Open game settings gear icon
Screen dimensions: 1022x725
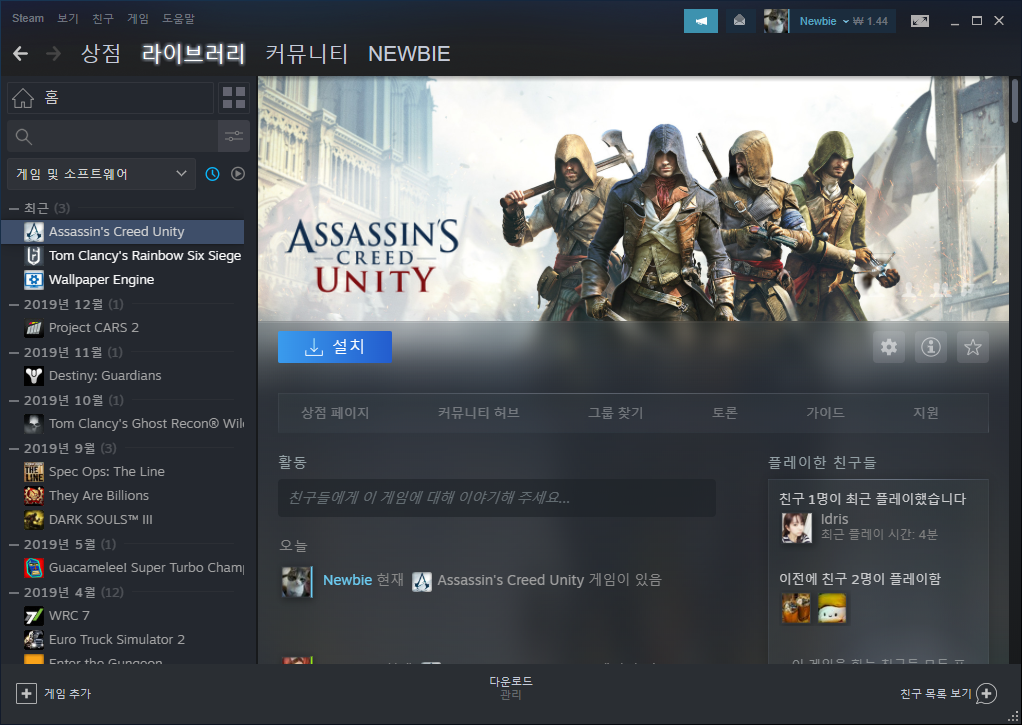(888, 348)
